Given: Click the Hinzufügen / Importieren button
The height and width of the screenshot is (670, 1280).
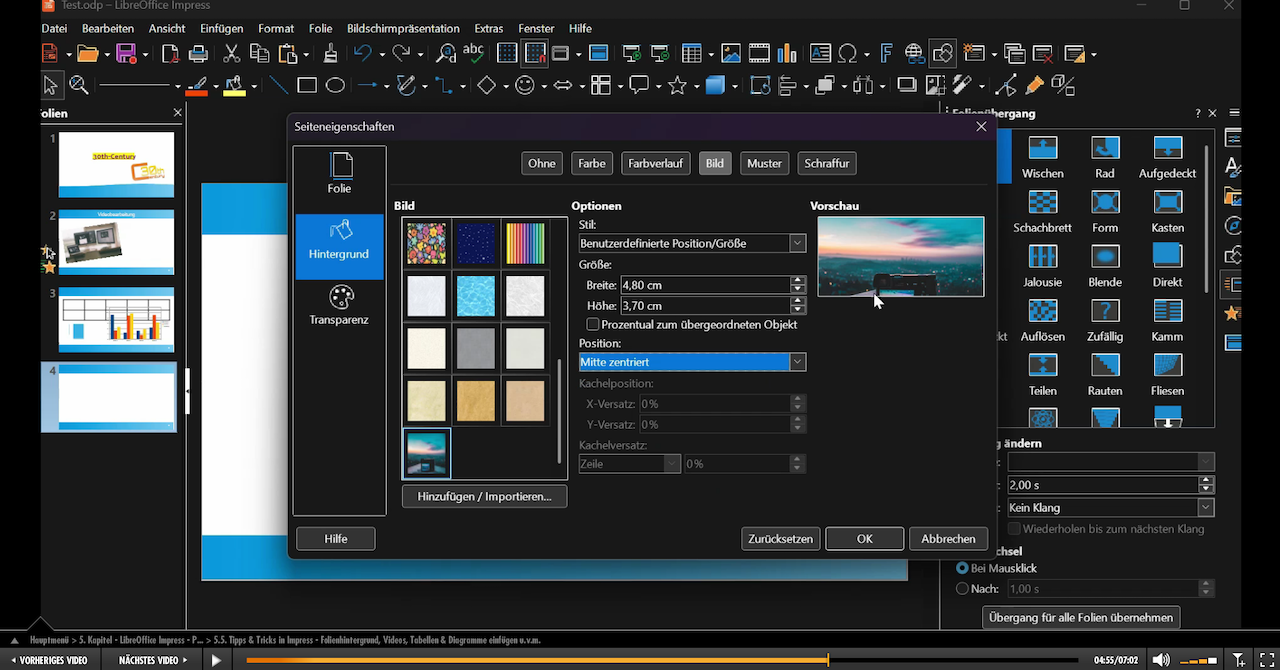Looking at the screenshot, I should [x=484, y=496].
